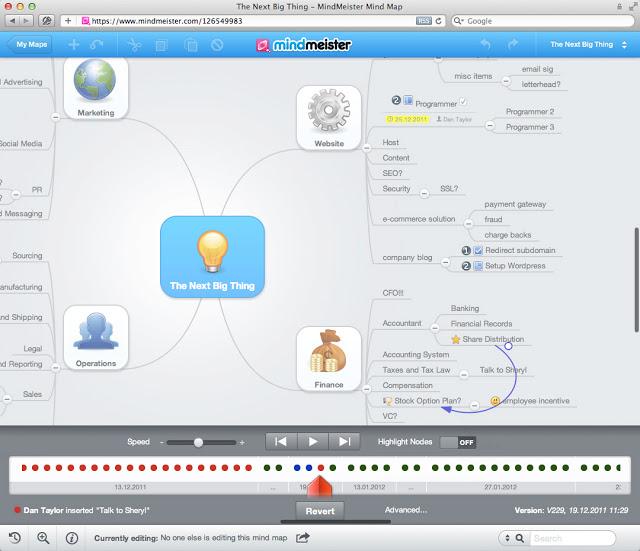Collapse the Marketing branch
This screenshot has height=551, width=640.
56,117
